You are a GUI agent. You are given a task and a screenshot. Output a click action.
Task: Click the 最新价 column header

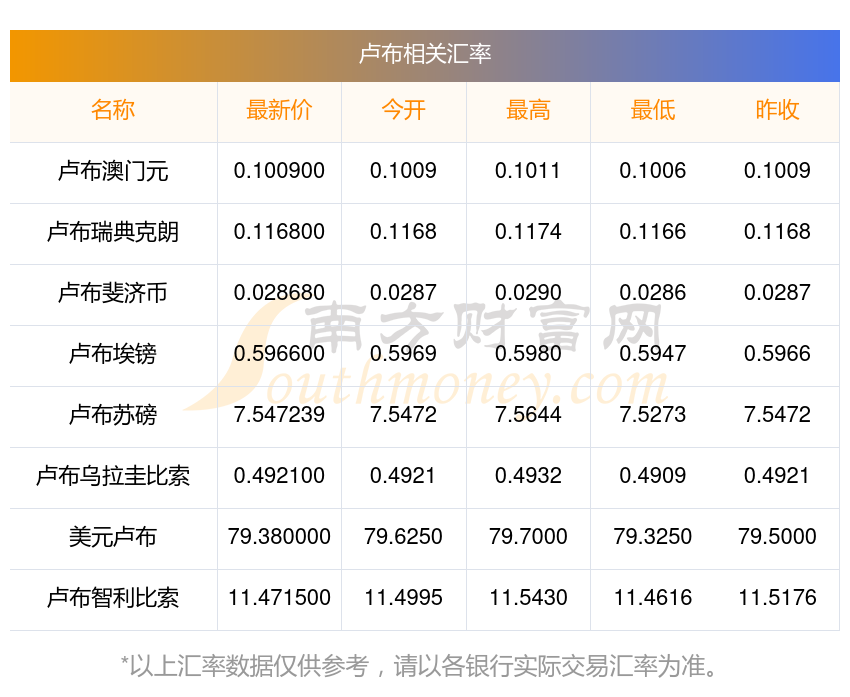[279, 111]
